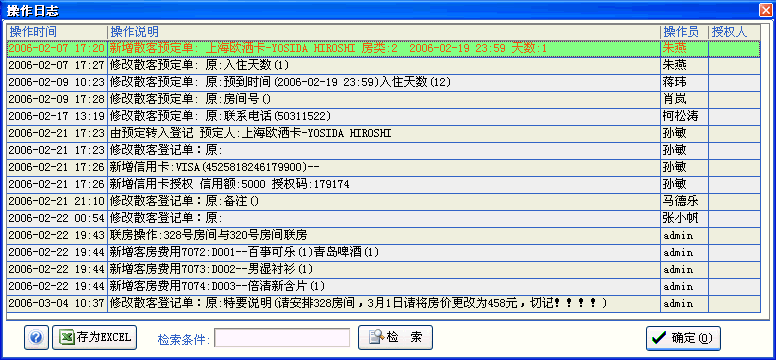Select the 联房操作 328号房间 log entry
The width and height of the screenshot is (776, 360).
pos(384,235)
